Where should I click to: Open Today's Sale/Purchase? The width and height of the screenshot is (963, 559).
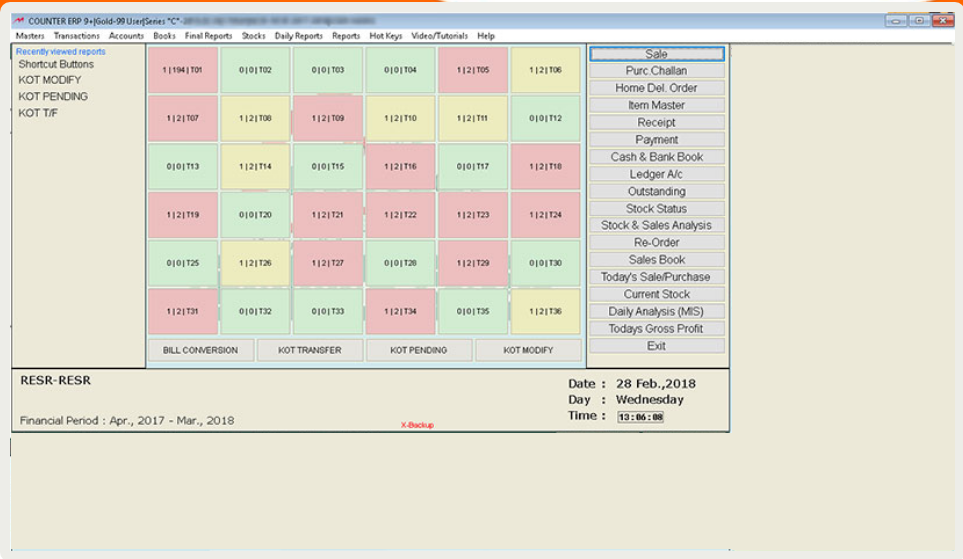point(657,277)
